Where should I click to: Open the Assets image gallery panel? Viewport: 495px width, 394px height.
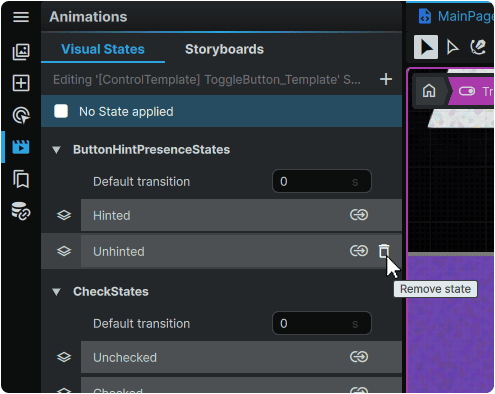click(x=21, y=52)
